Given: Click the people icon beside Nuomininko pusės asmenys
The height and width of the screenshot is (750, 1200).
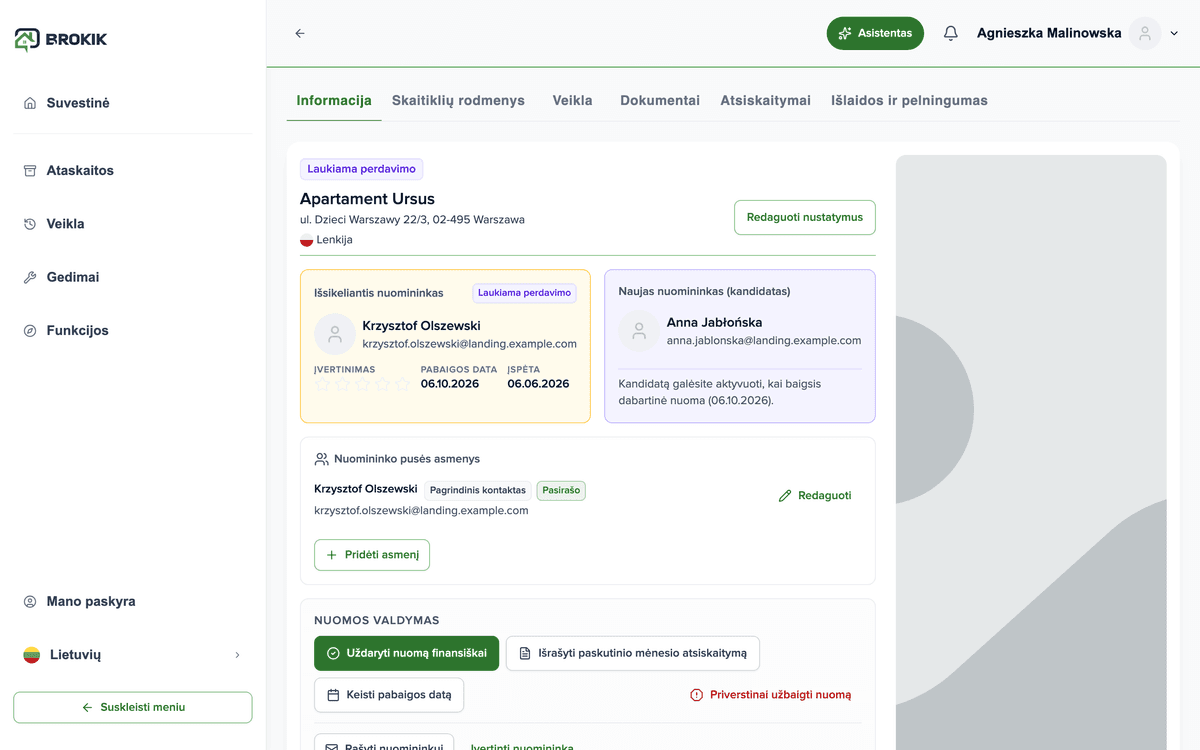Looking at the screenshot, I should pyautogui.click(x=321, y=459).
